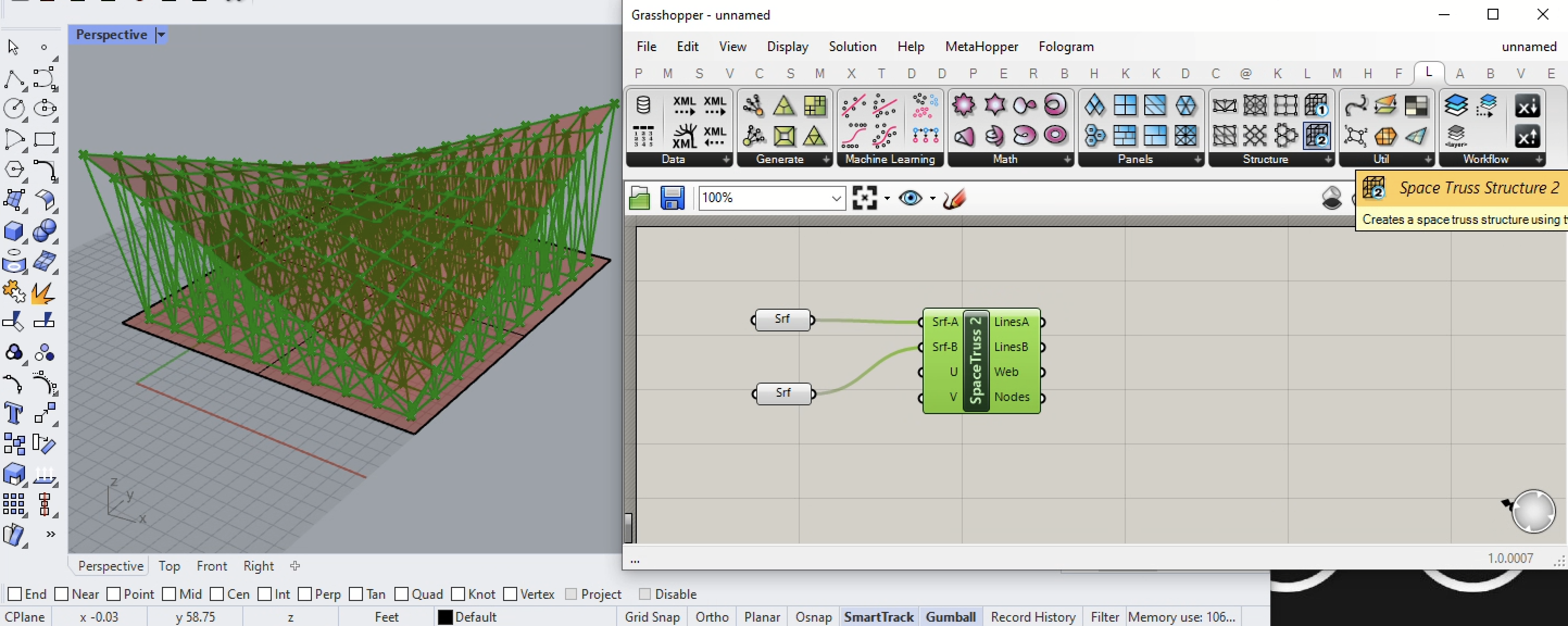Open file with green folder icon

point(639,198)
